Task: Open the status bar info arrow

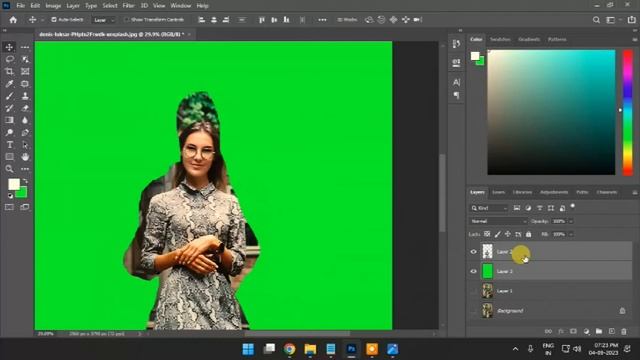Action: pyautogui.click(x=140, y=334)
